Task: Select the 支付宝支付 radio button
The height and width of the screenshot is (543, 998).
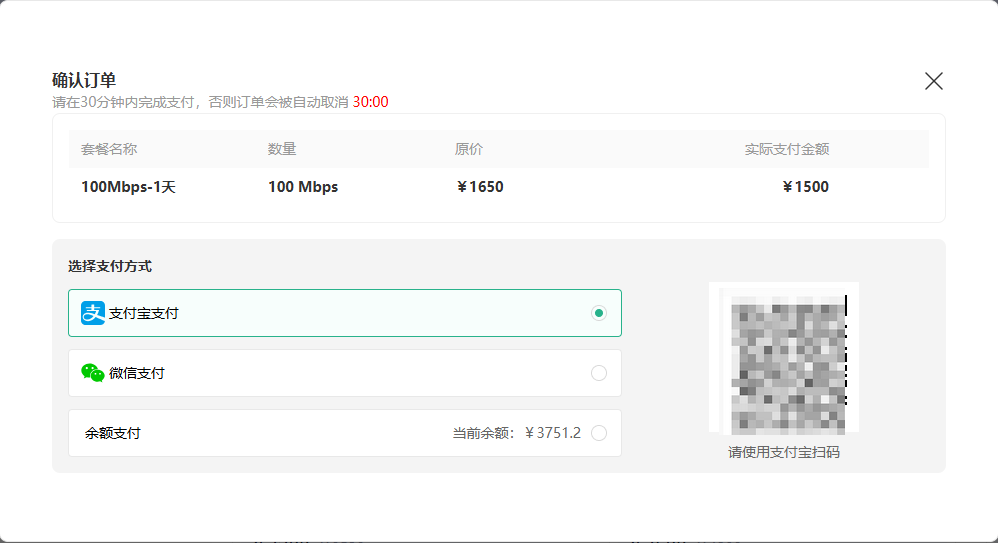Action: (598, 313)
